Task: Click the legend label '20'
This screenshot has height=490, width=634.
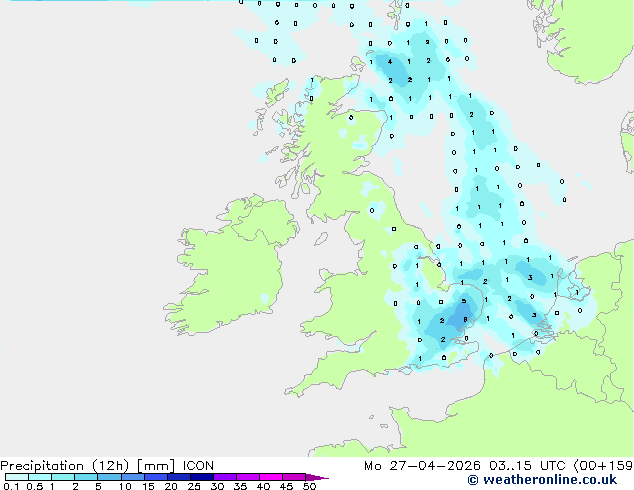Action: pos(171,486)
